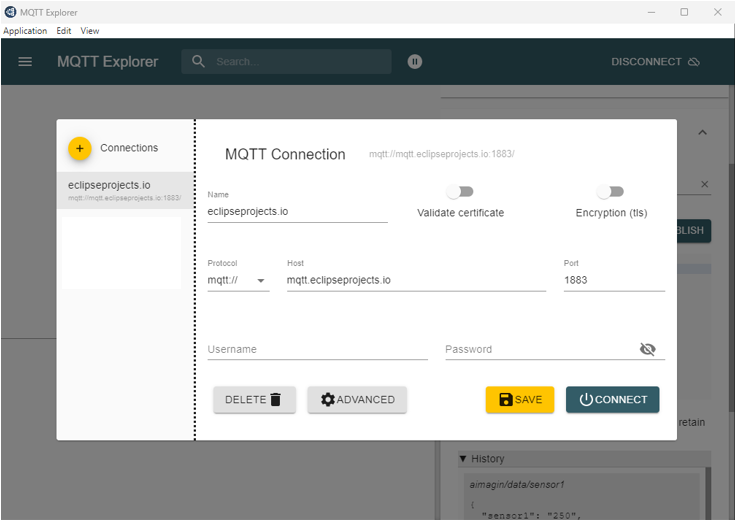Screen dimensions: 735x520
Task: Click the pause icon next to search
Action: 415,62
